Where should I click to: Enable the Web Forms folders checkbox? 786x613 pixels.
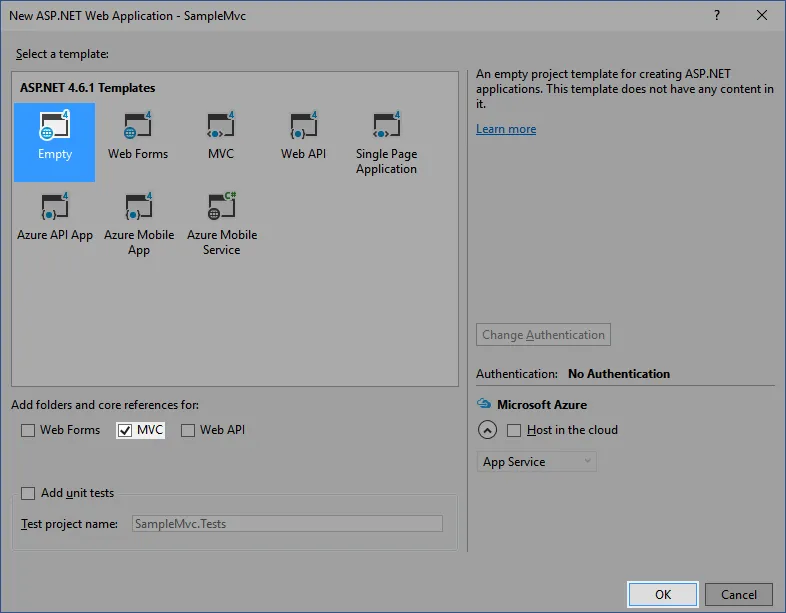28,430
